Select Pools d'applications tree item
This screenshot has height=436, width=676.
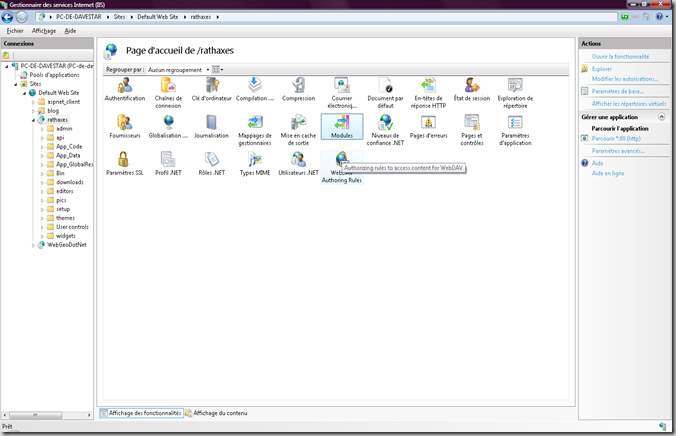[54, 75]
